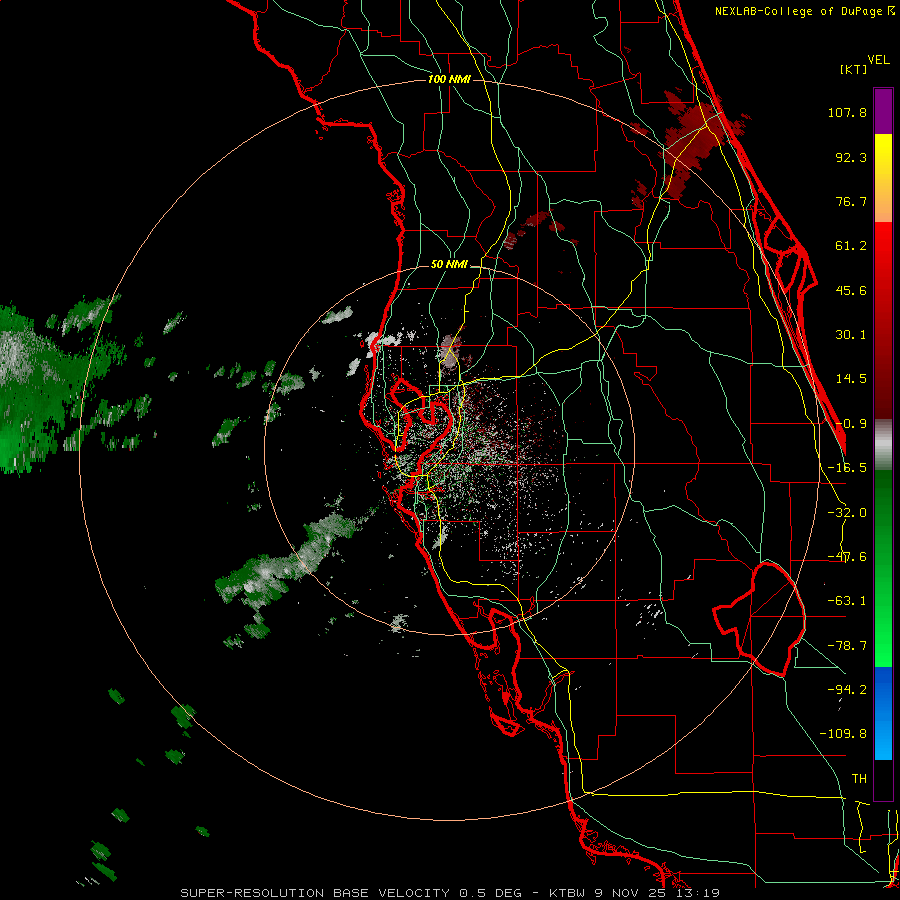Click the -0.9 scale value

[x=851, y=424]
